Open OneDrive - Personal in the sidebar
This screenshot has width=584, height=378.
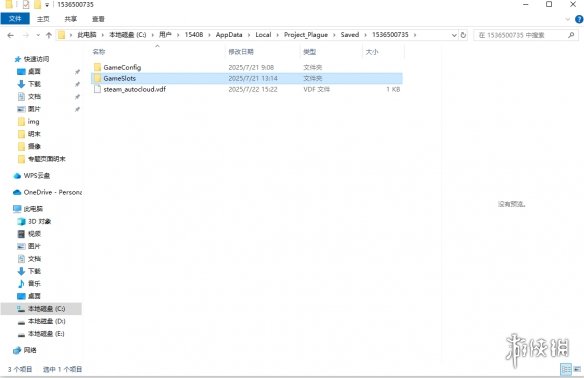[53, 192]
